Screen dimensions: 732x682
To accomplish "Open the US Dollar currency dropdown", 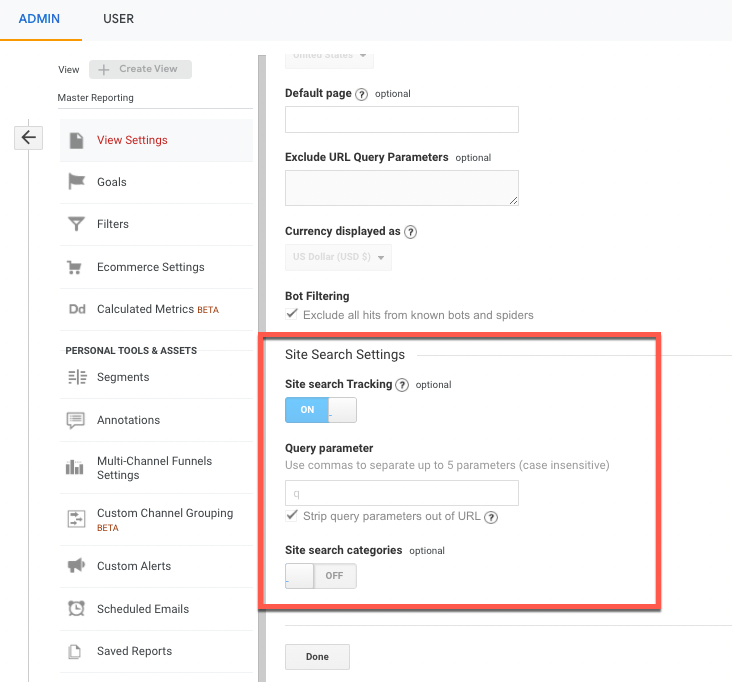I will pos(338,257).
